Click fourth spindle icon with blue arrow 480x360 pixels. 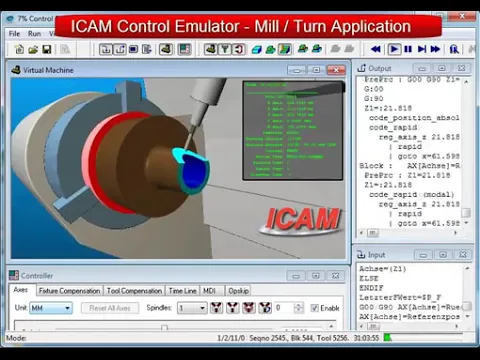[265, 308]
